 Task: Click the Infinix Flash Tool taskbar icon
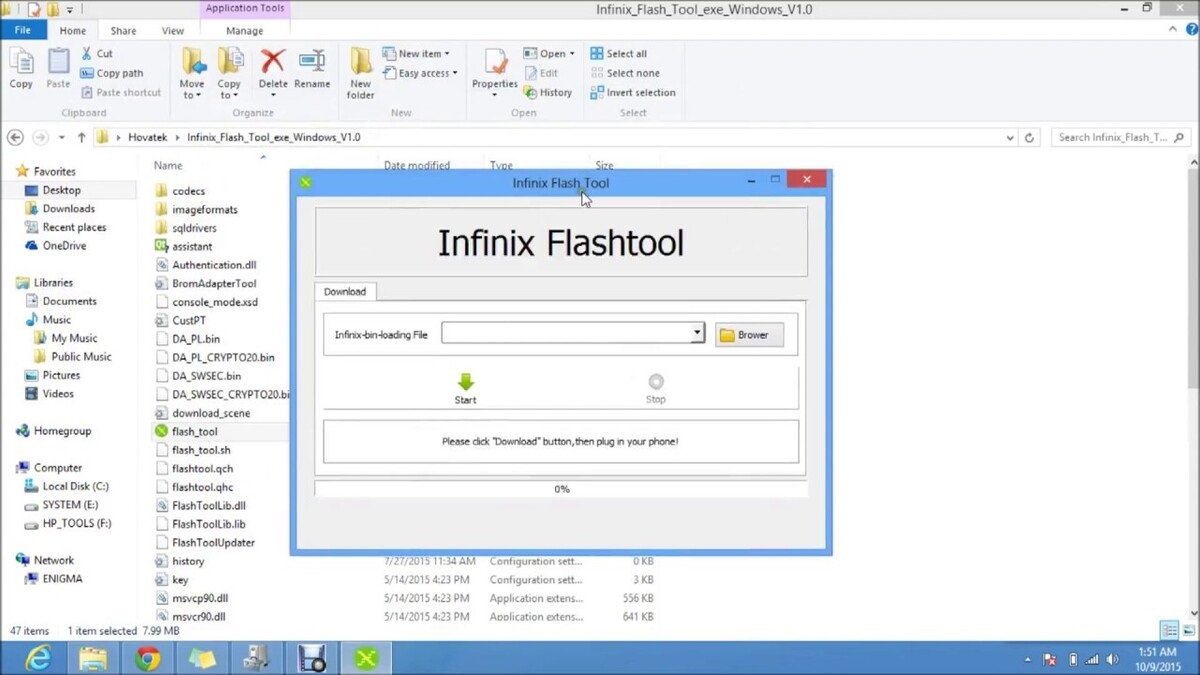click(367, 657)
